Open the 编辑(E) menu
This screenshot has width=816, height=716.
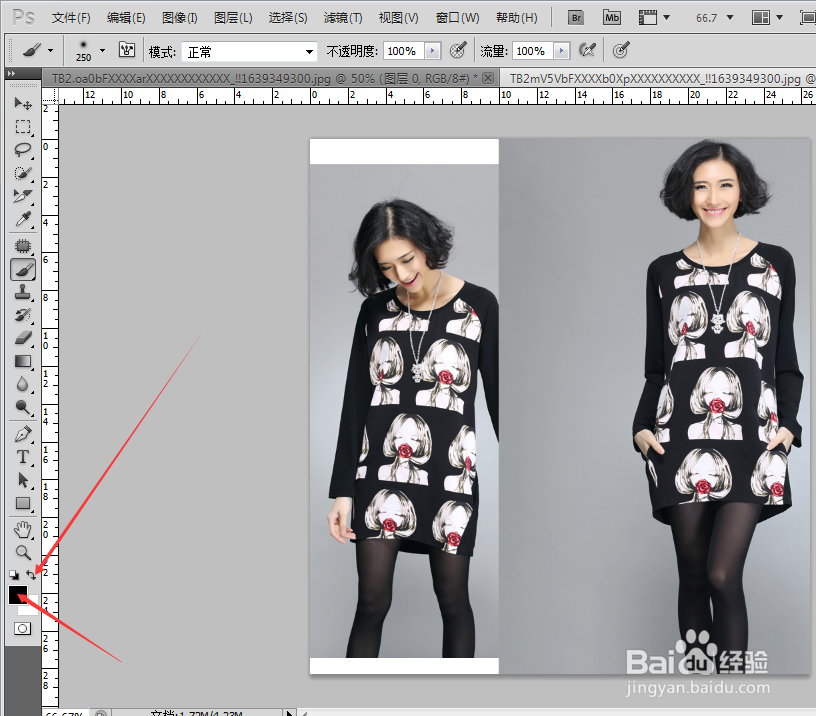pyautogui.click(x=126, y=18)
